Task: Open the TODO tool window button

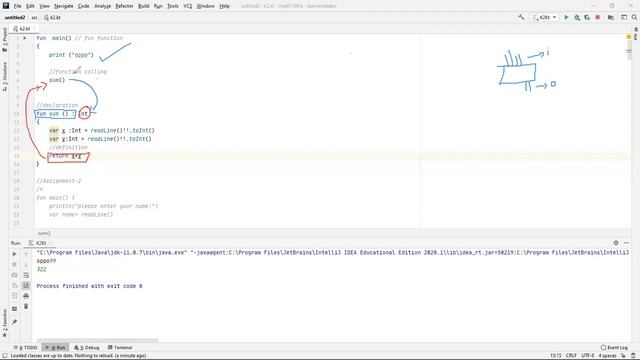Action: coord(25,347)
